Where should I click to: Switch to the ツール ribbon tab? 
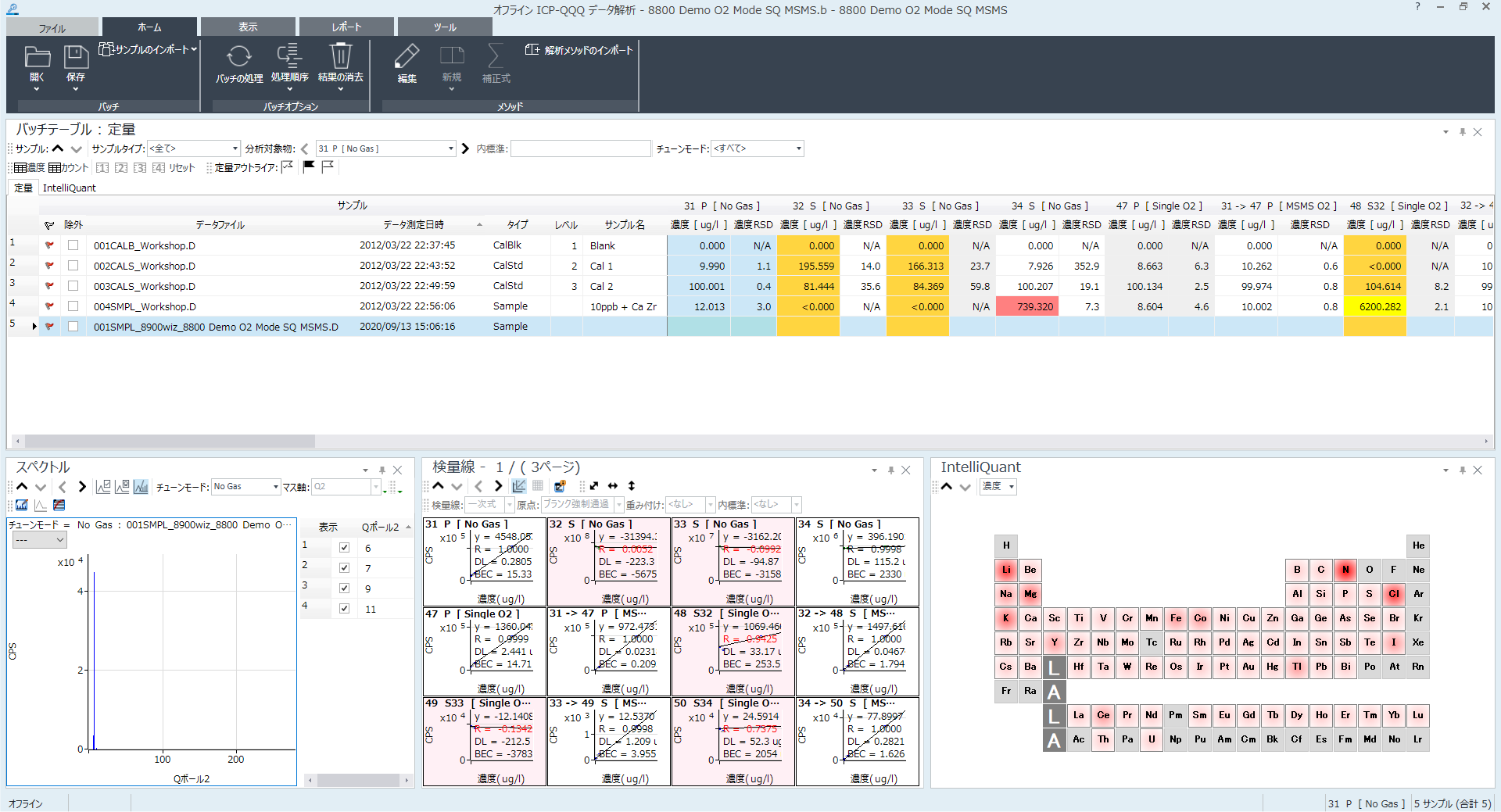coord(445,27)
